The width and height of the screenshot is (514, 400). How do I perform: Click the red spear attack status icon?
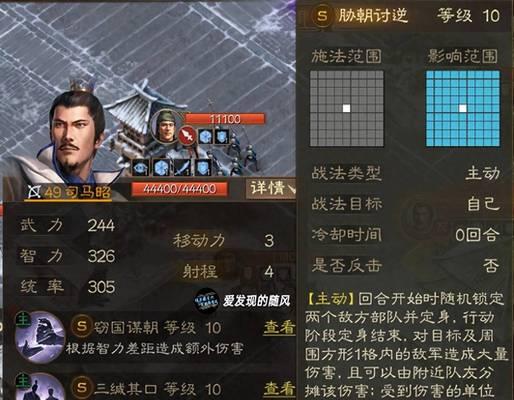pos(187,136)
